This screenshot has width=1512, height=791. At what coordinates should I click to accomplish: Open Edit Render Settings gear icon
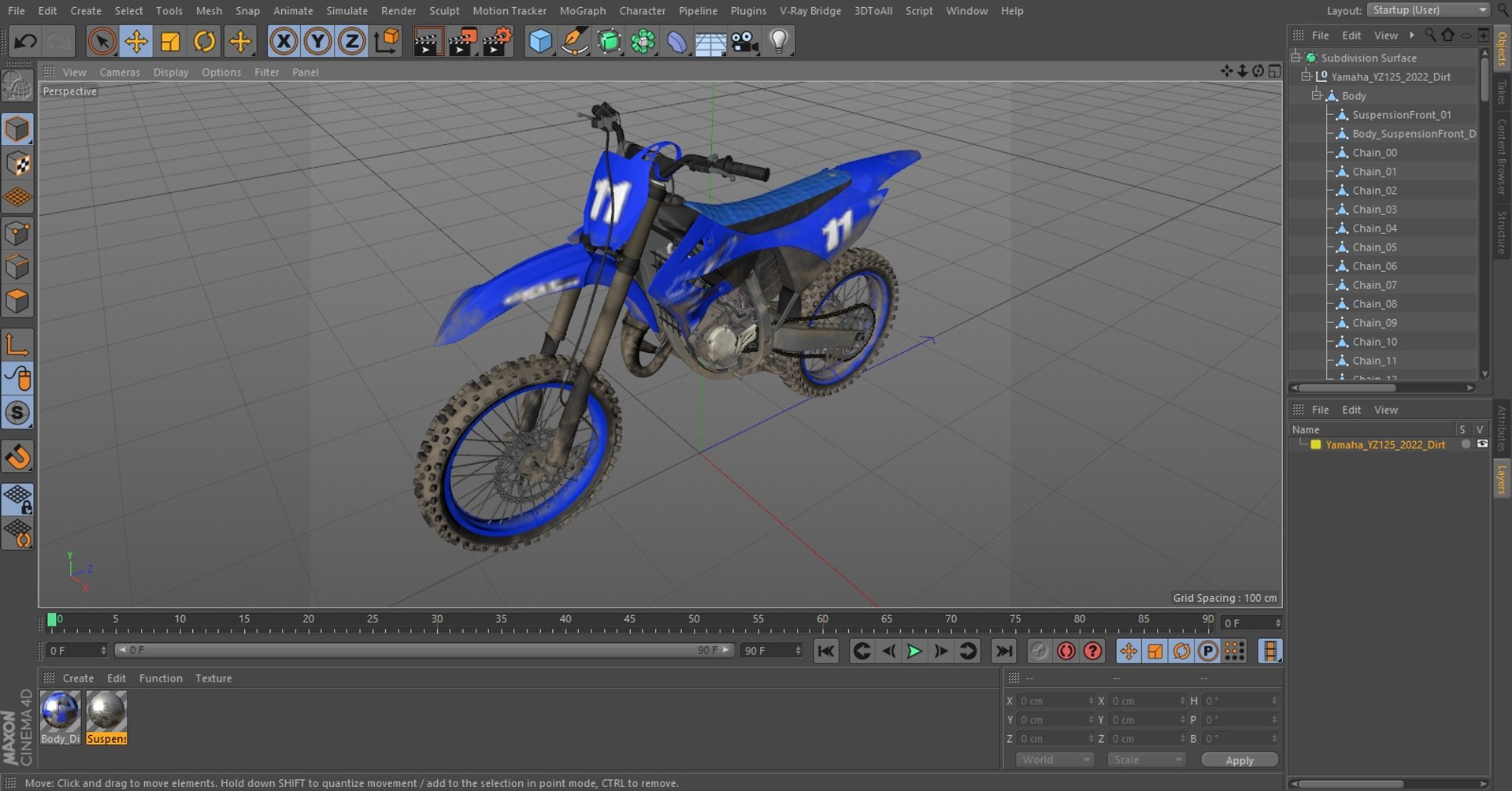497,41
